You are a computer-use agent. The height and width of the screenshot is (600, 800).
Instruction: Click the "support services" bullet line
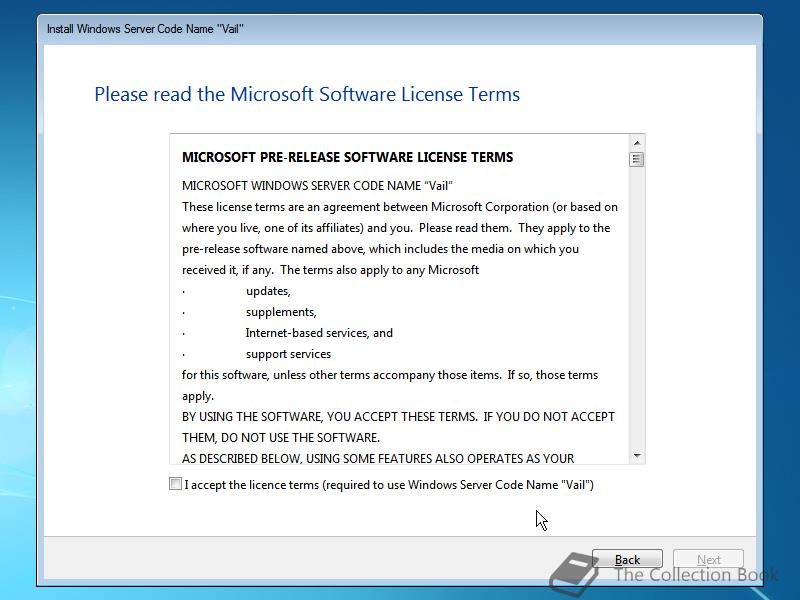288,354
